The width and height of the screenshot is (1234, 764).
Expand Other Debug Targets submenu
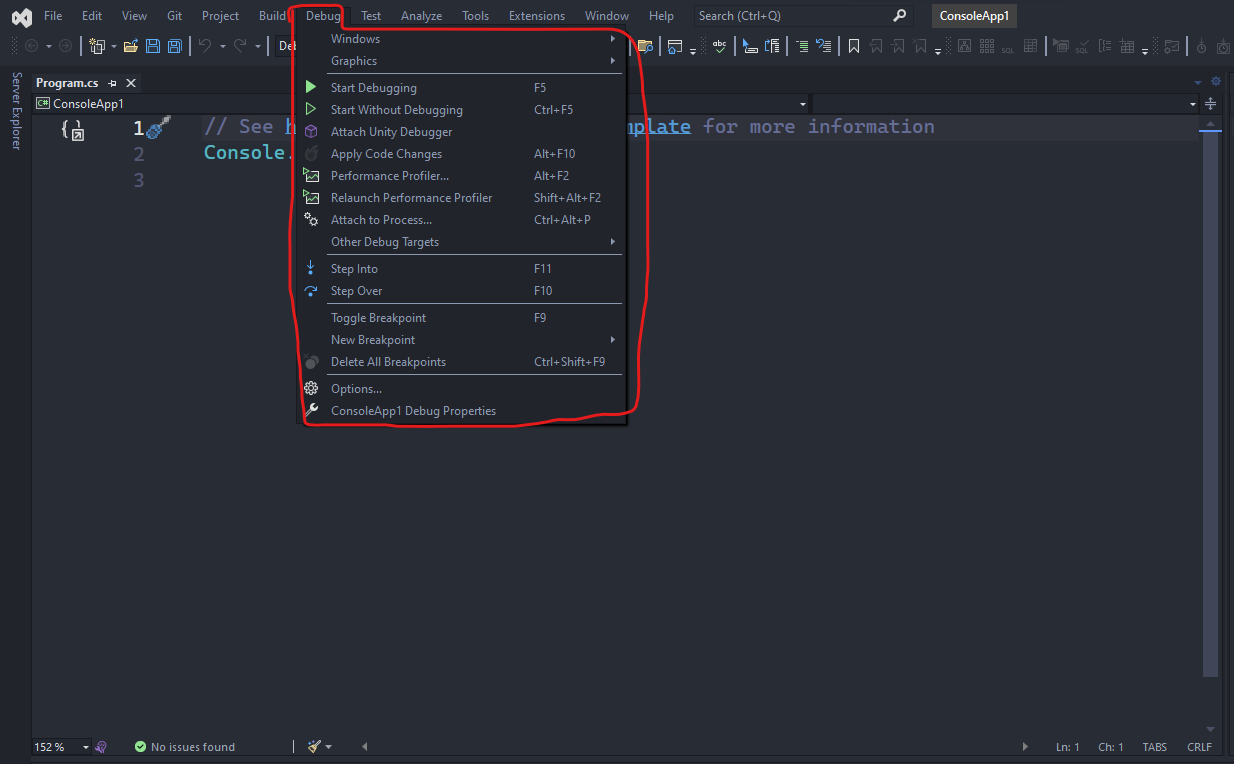pos(462,242)
